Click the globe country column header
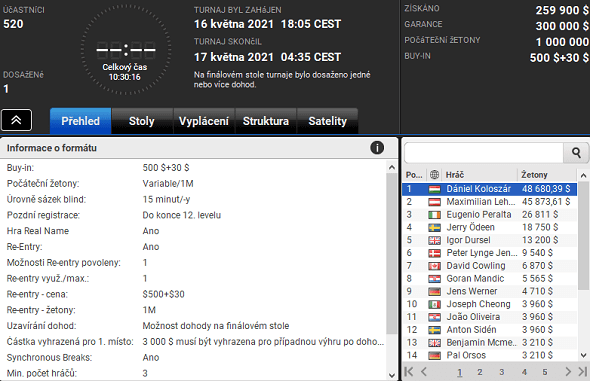The width and height of the screenshot is (590, 381). click(434, 175)
